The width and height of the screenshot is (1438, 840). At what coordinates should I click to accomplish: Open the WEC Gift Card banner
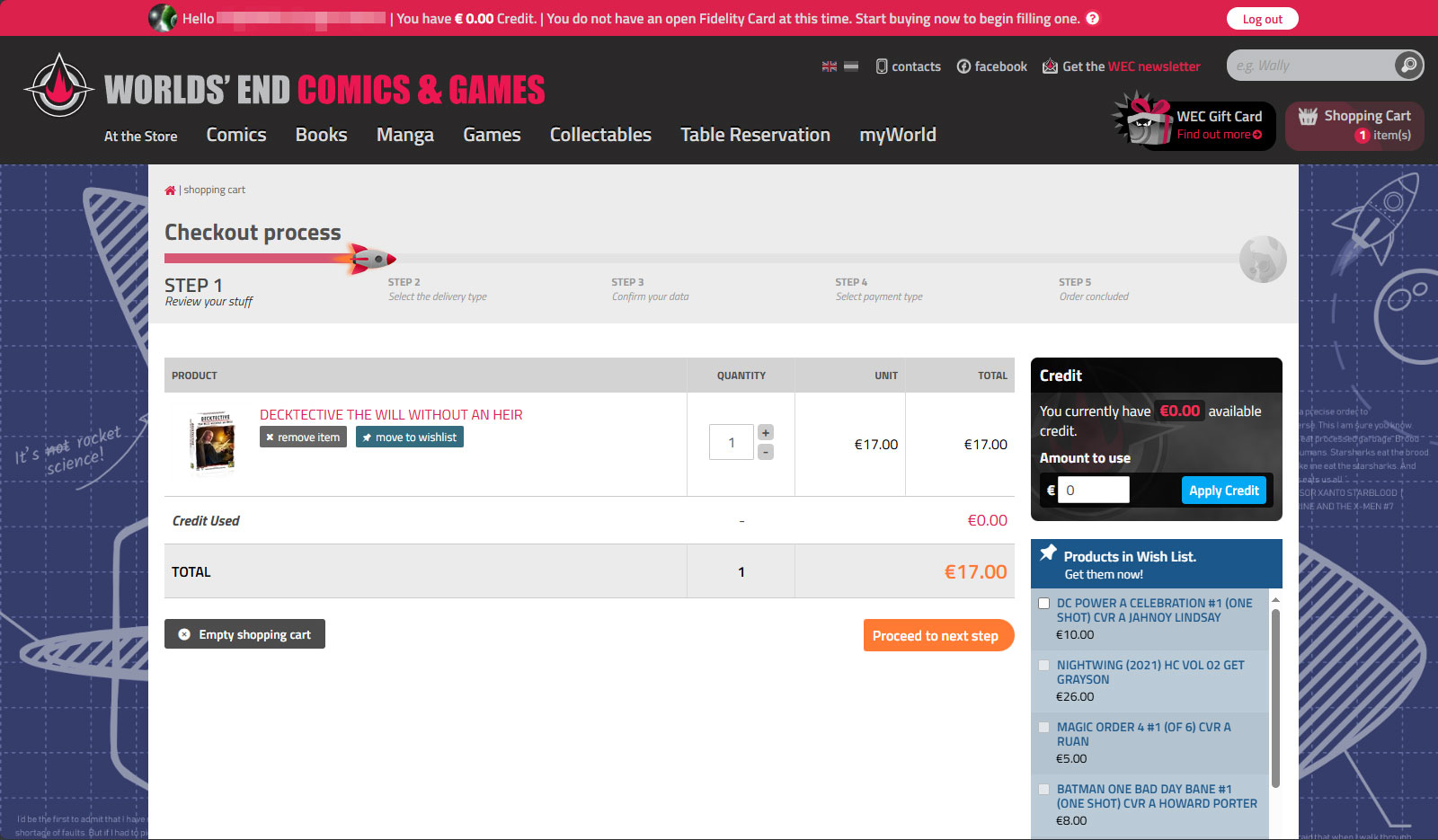tap(1196, 125)
